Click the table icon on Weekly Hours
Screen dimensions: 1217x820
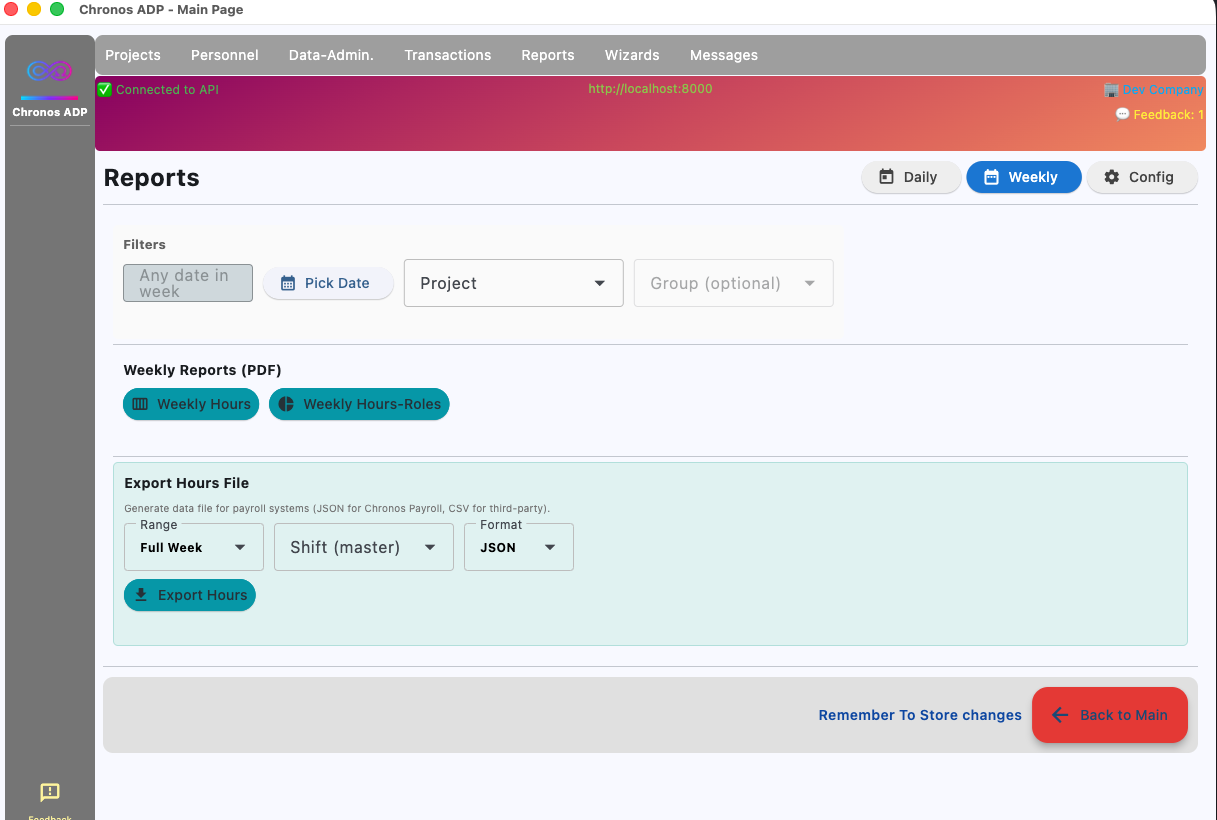140,404
